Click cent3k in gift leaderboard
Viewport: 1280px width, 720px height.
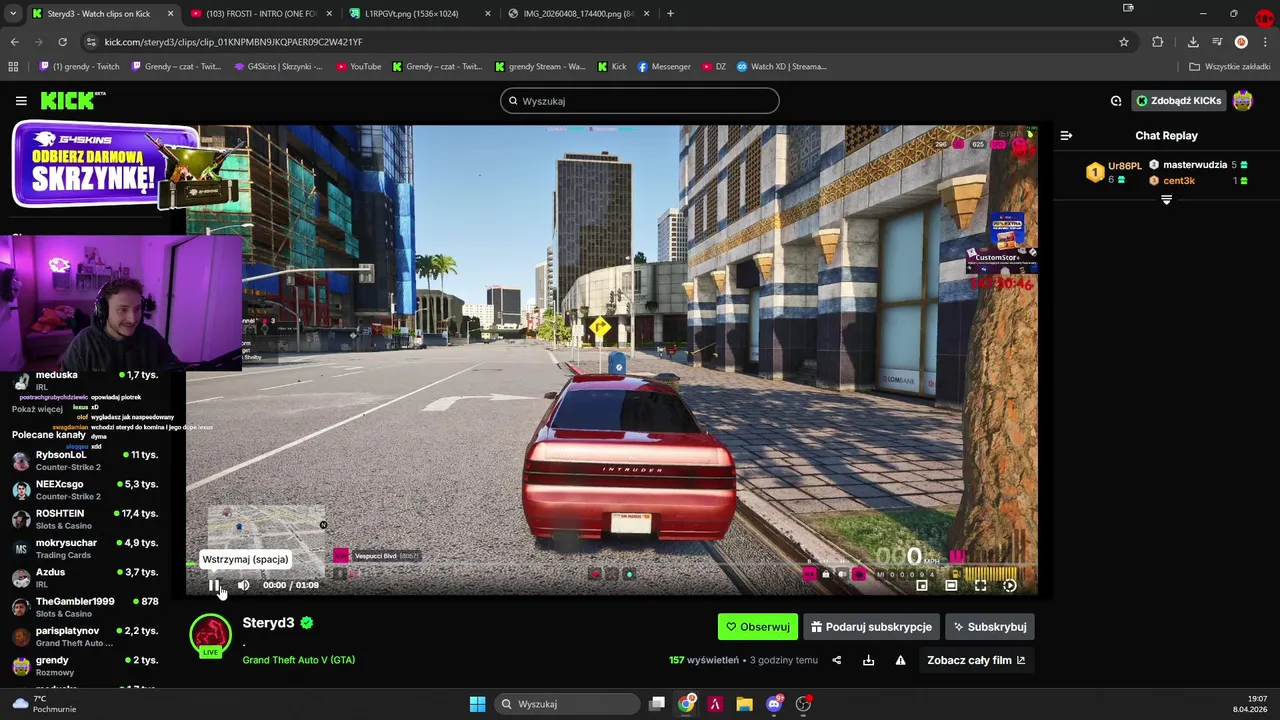pos(1179,181)
